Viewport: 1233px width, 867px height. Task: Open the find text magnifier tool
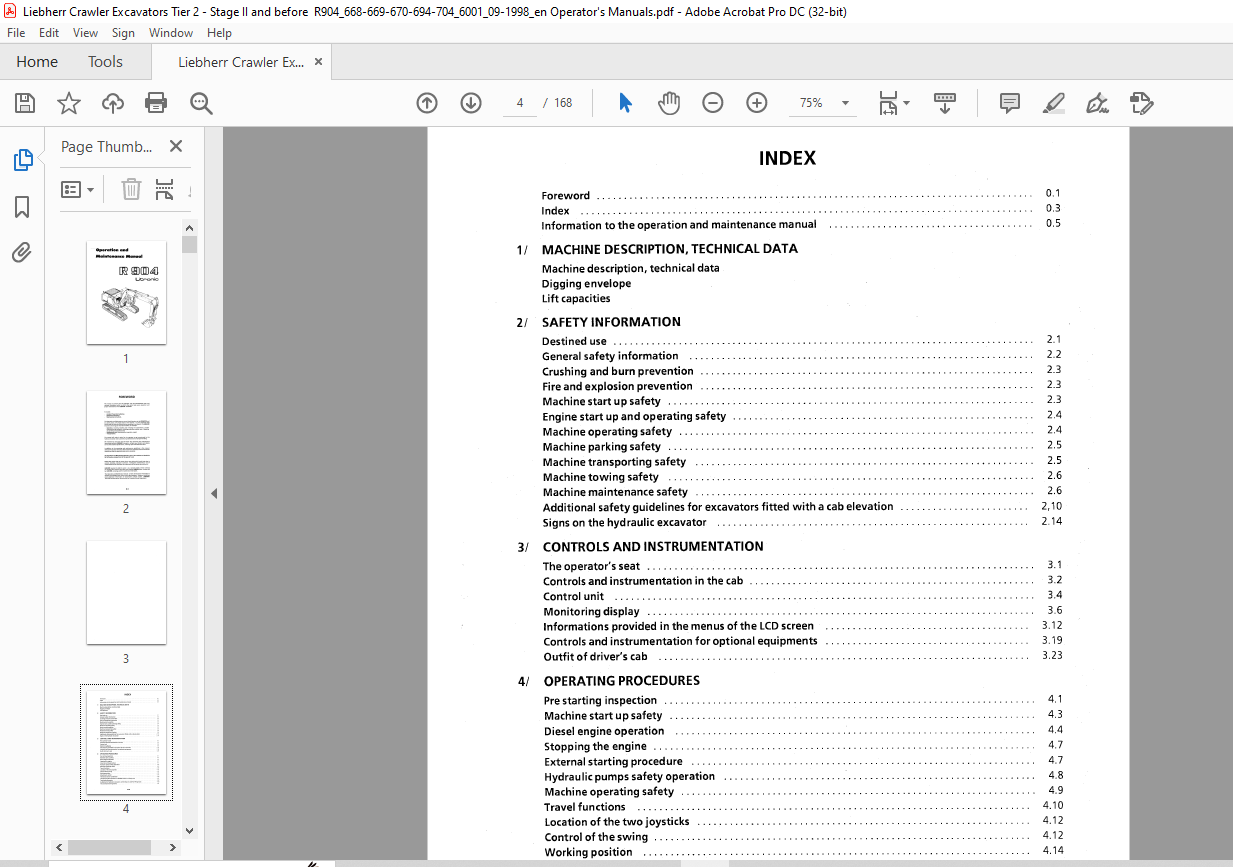[201, 102]
